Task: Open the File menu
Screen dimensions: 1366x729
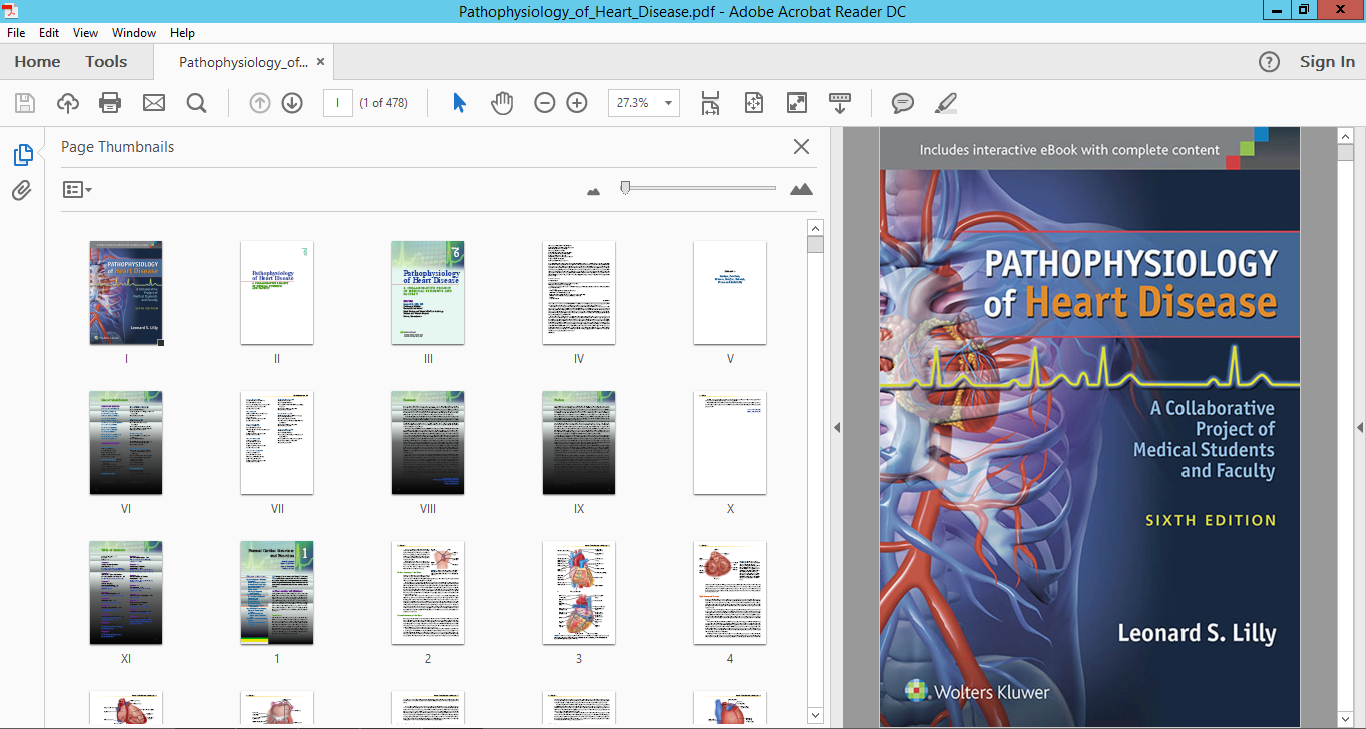Action: pos(16,33)
